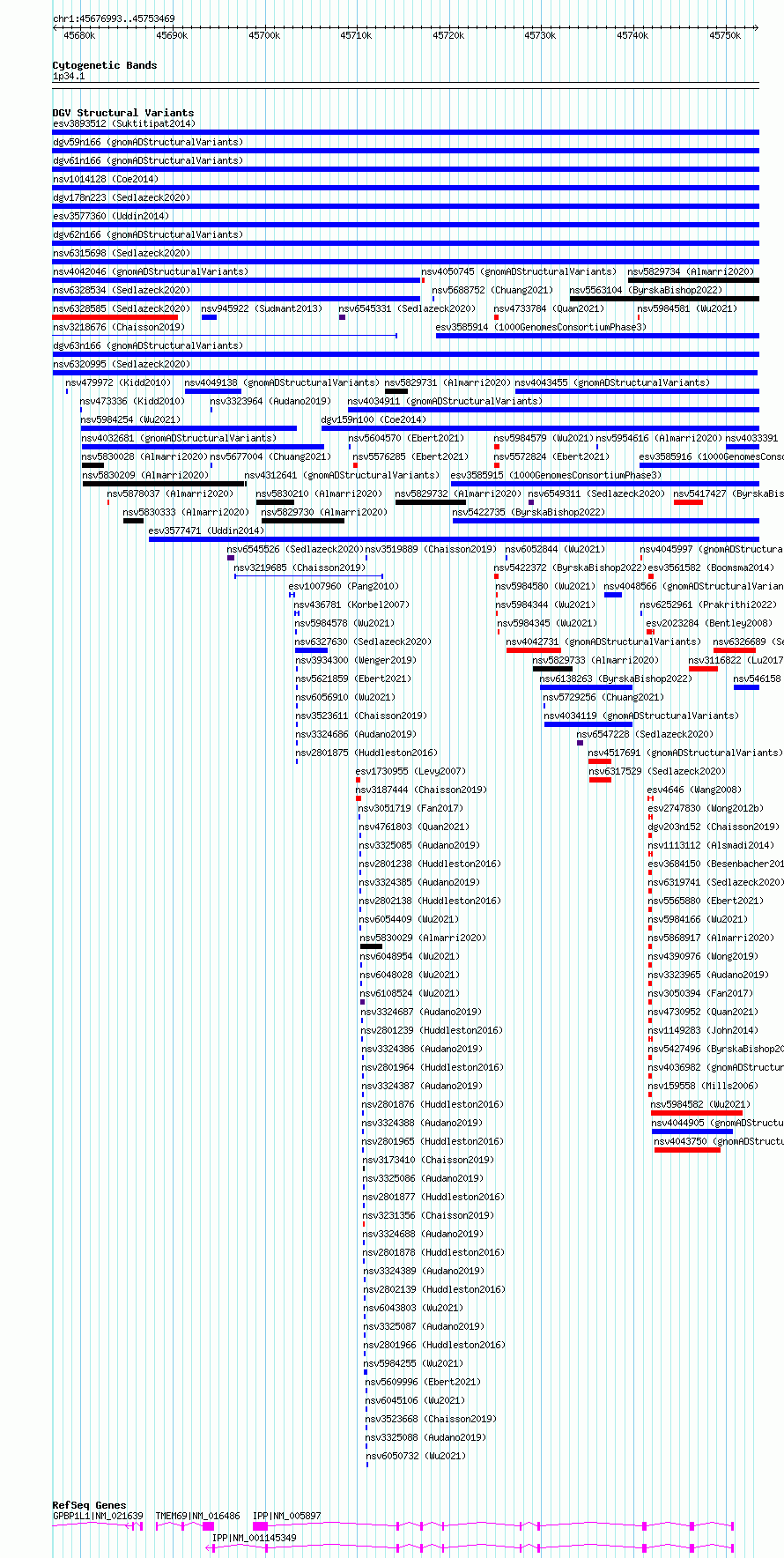The height and width of the screenshot is (1558, 784).
Task: Select dgv159n100 (Coe2014) label
Action: pos(374,419)
